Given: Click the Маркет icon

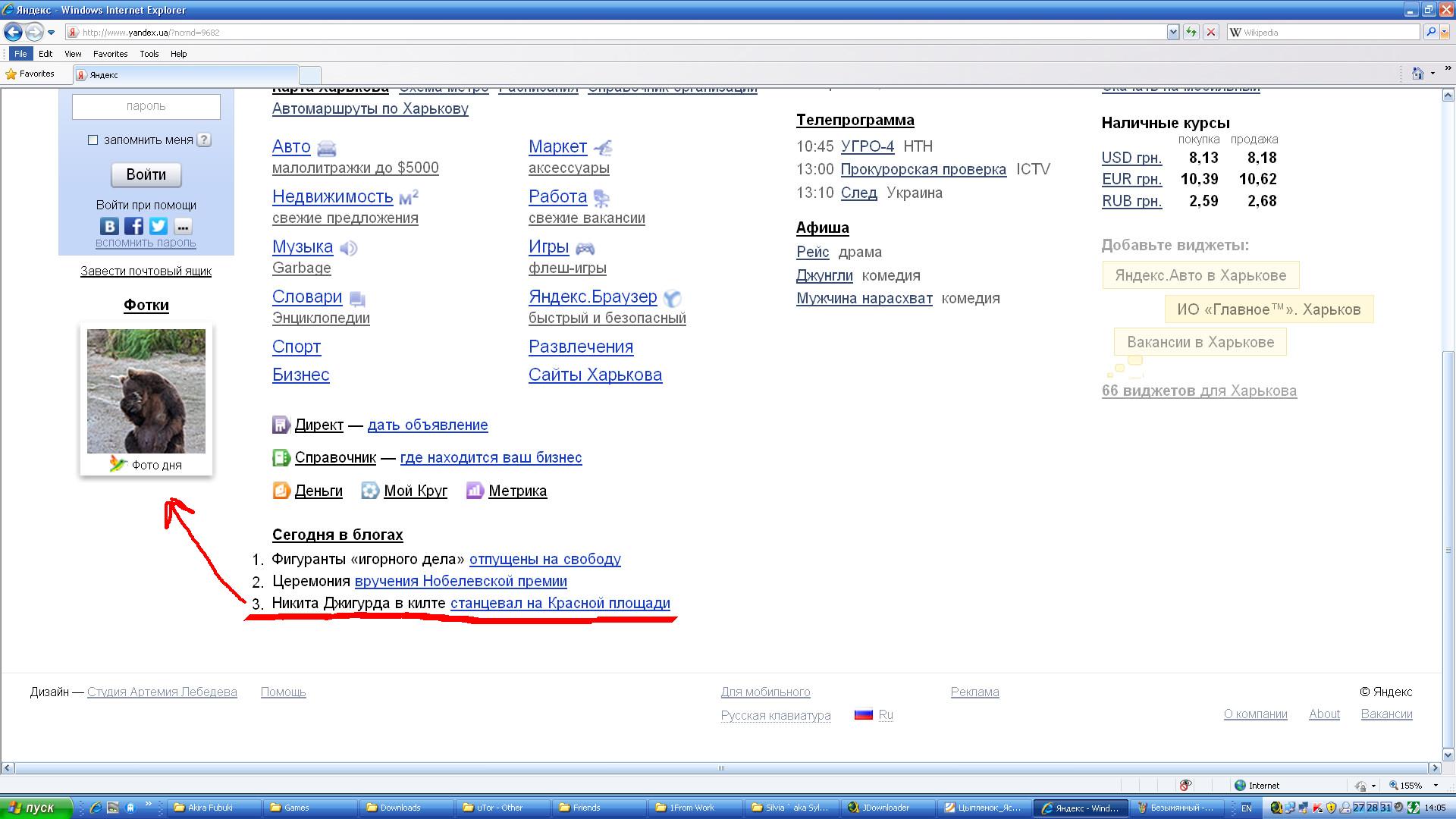Looking at the screenshot, I should [603, 147].
